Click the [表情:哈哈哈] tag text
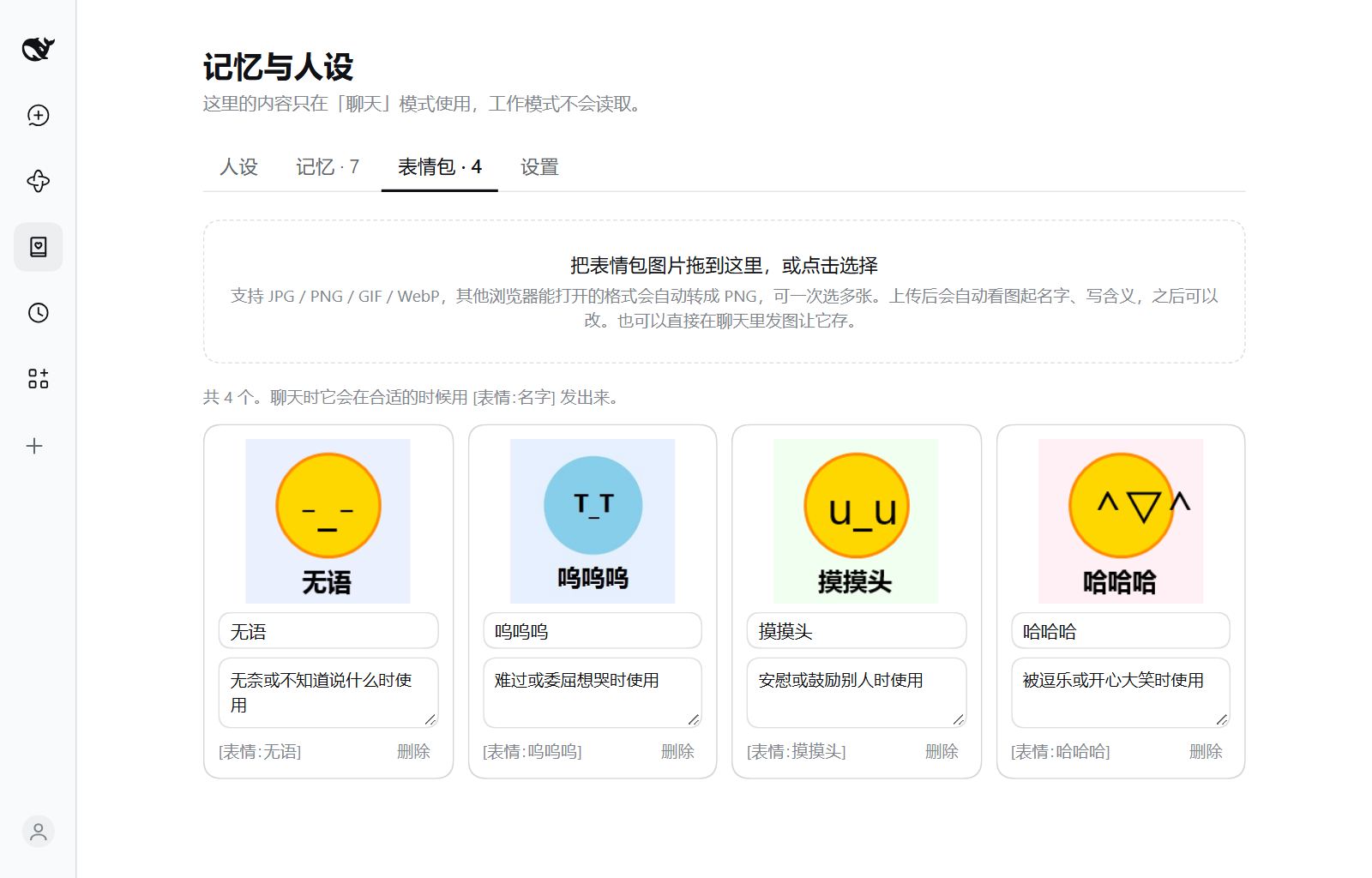Image resolution: width=1372 pixels, height=878 pixels. coord(1061,752)
